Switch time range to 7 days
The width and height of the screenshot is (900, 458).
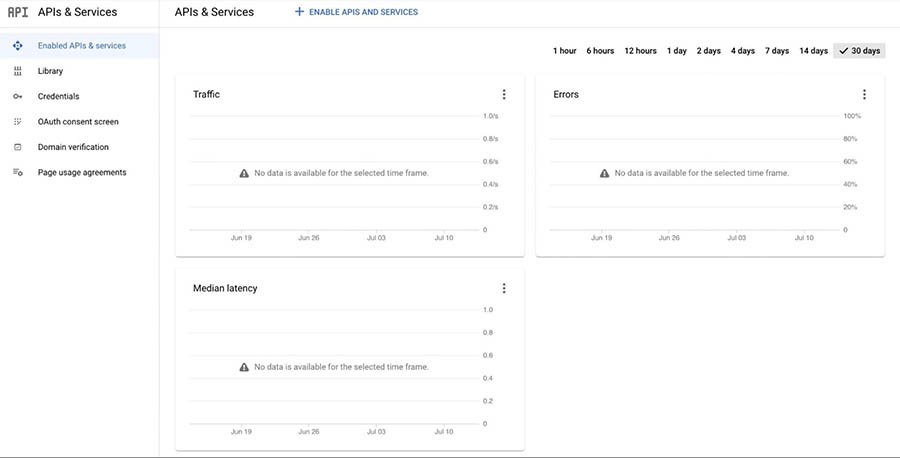click(x=777, y=51)
